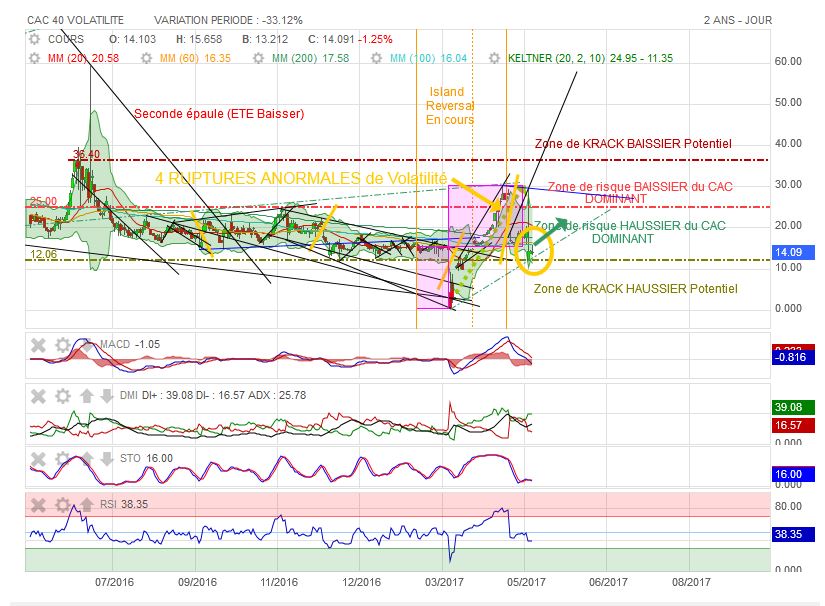This screenshot has width=825, height=606.
Task: Click the STO 16.00 panel label
Action: pyautogui.click(x=146, y=458)
